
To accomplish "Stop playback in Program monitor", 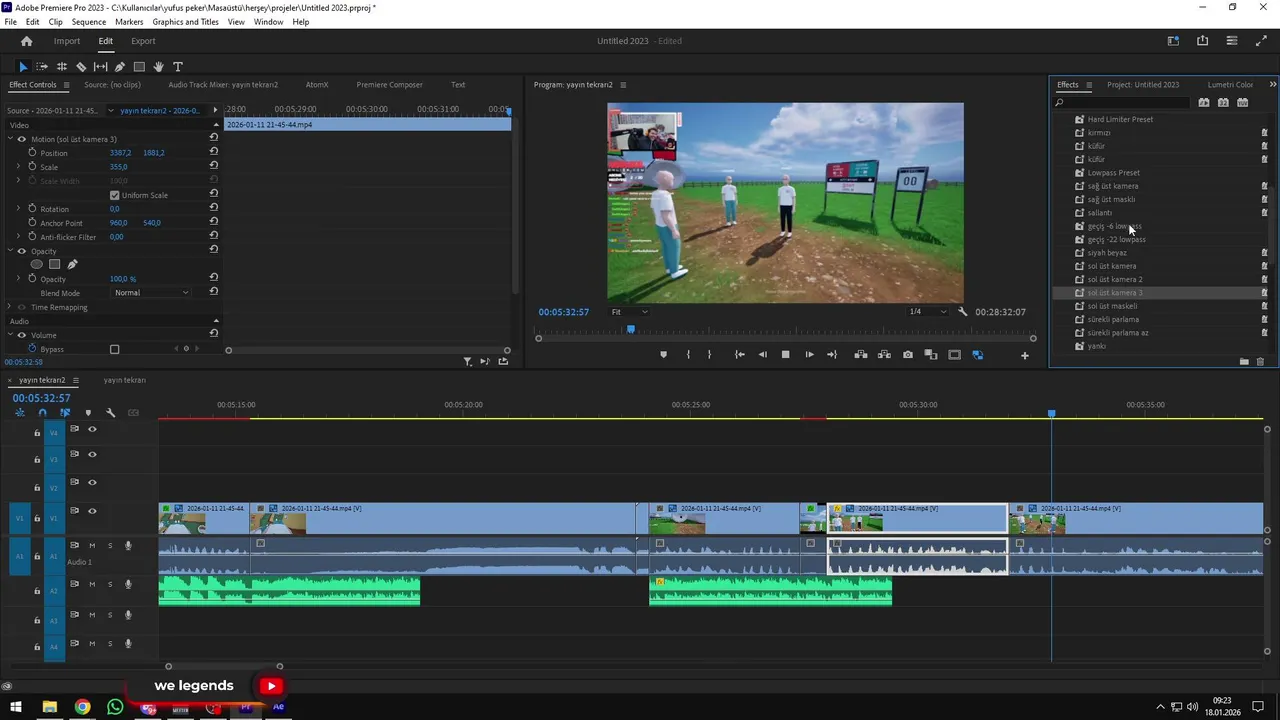I will click(785, 354).
